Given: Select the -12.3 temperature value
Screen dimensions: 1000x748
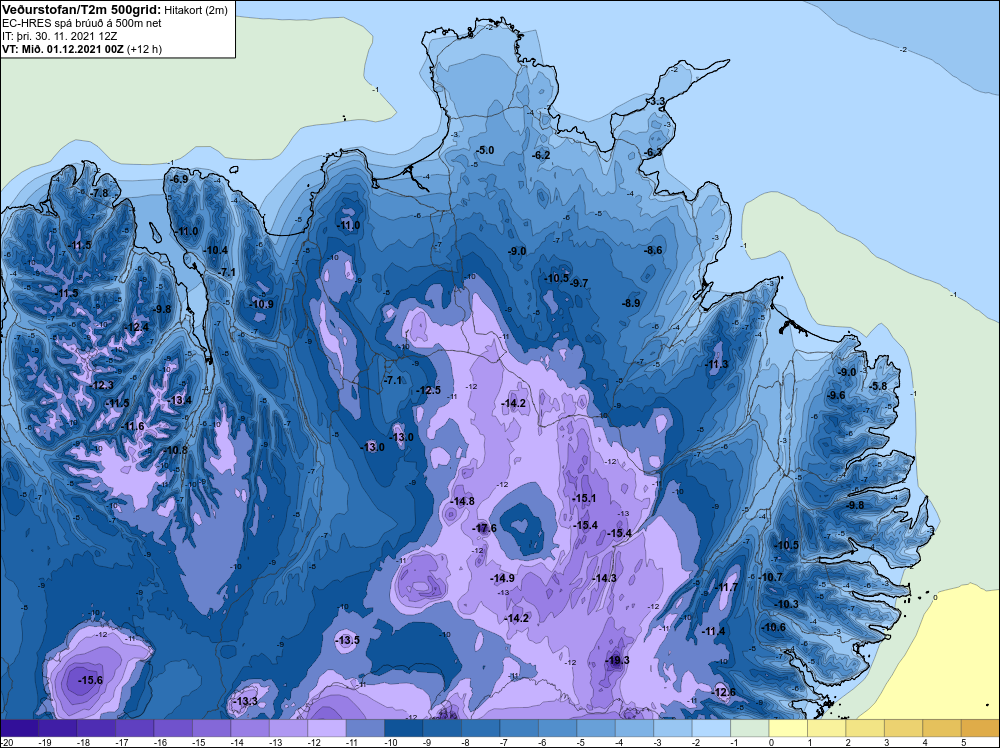Looking at the screenshot, I should 101,386.
